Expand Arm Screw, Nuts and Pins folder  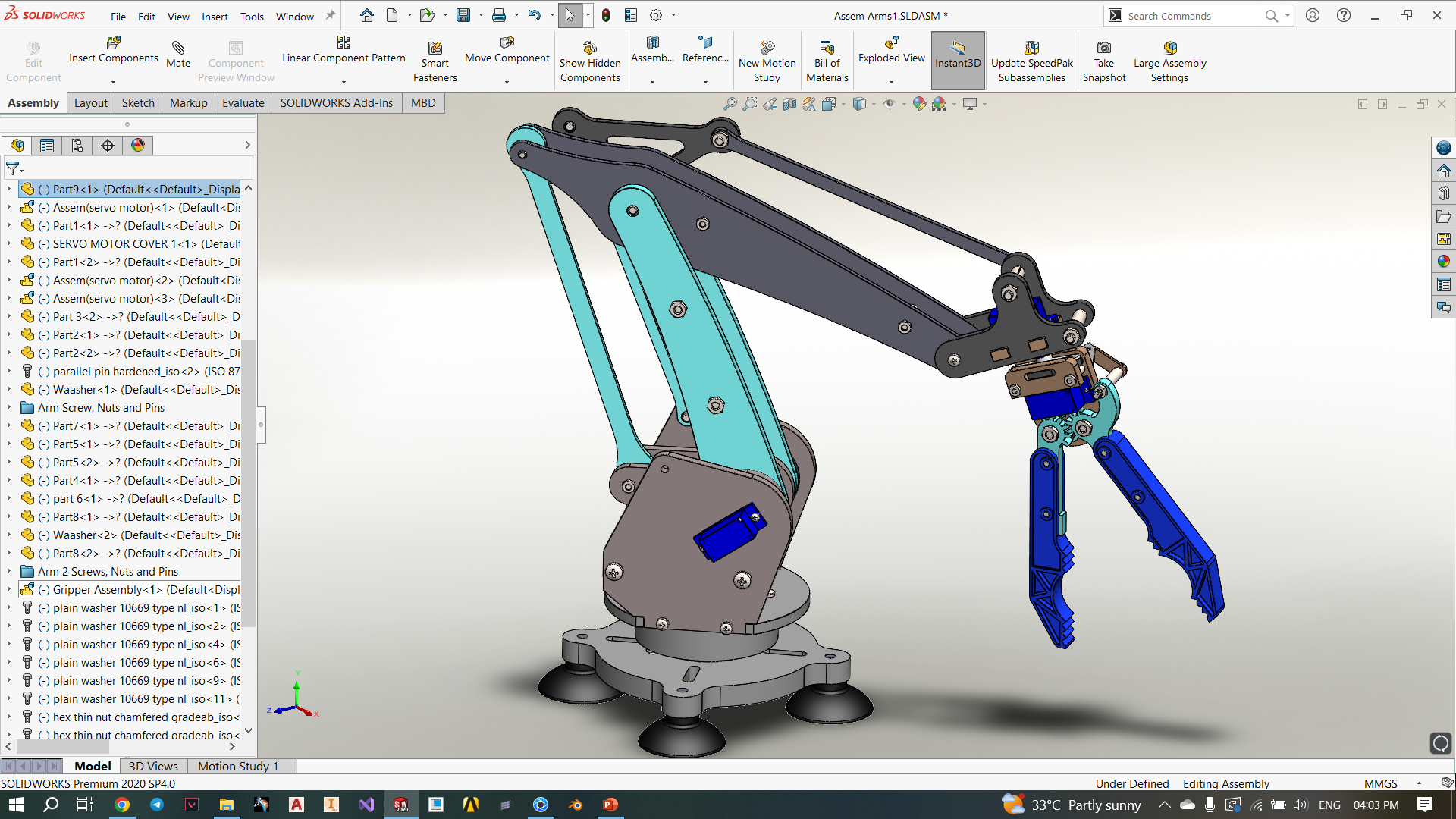pos(9,408)
